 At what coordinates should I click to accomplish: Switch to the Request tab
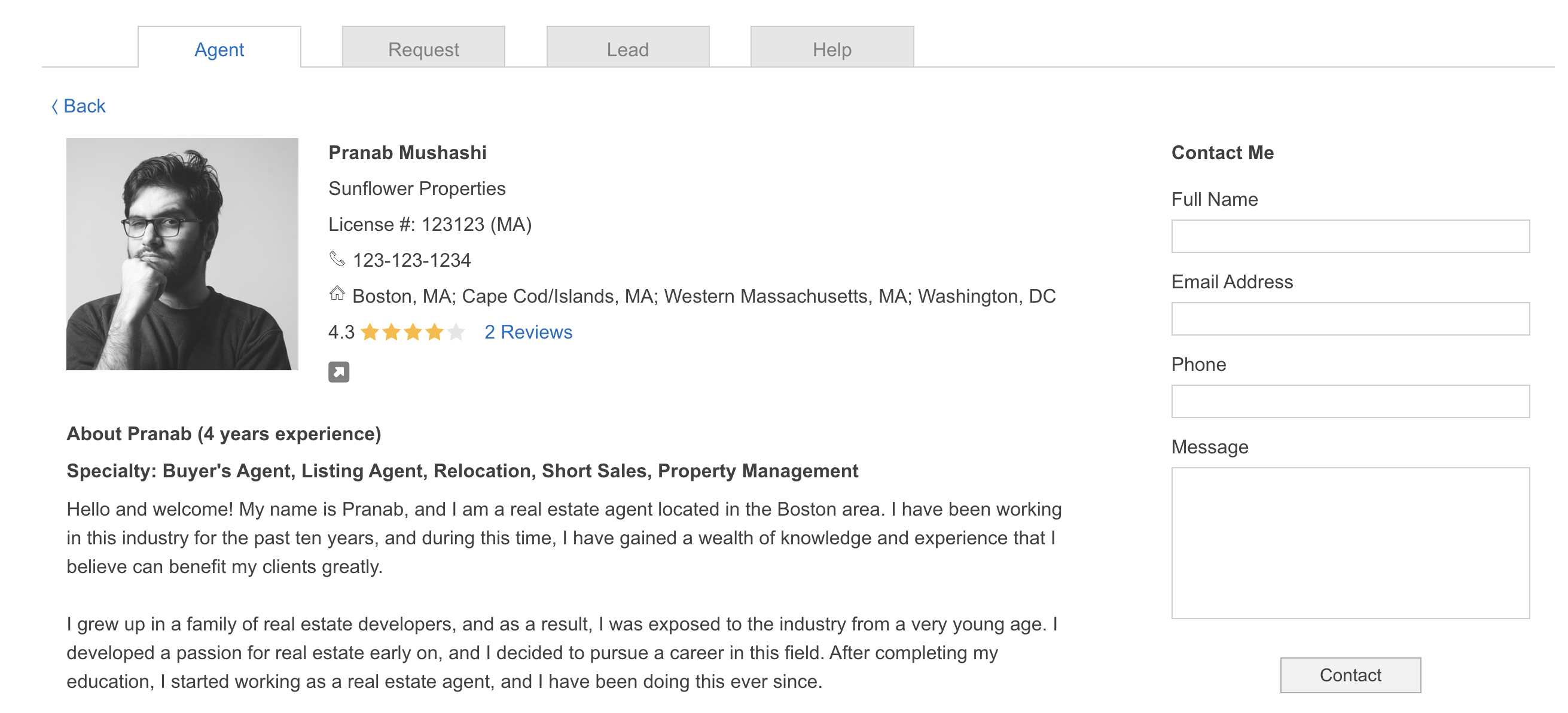tap(423, 48)
